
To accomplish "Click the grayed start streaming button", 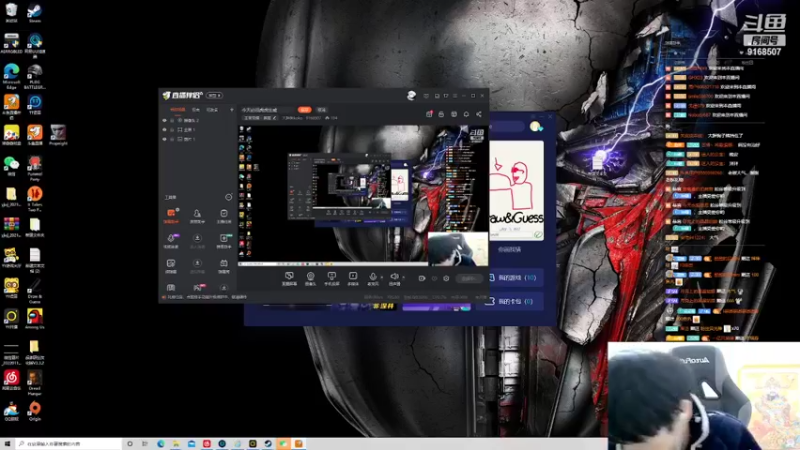I will (468, 279).
